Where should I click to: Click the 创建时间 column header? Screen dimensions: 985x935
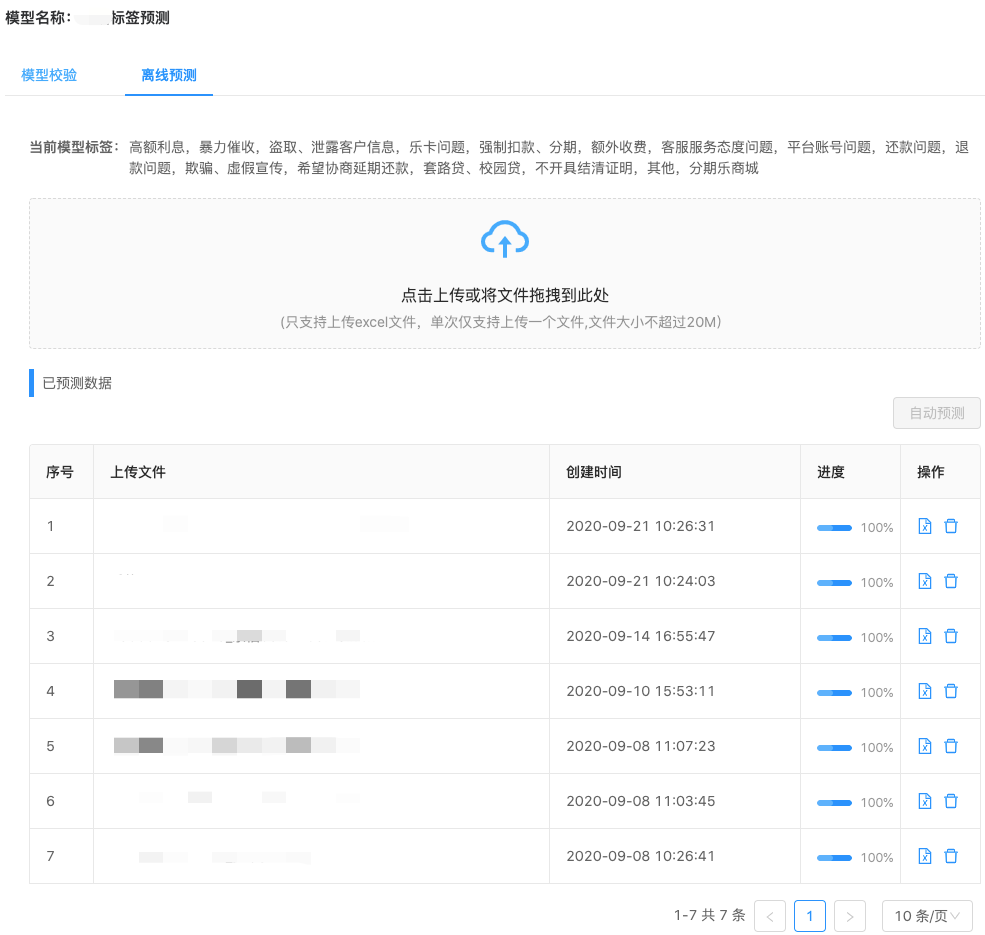(x=594, y=472)
